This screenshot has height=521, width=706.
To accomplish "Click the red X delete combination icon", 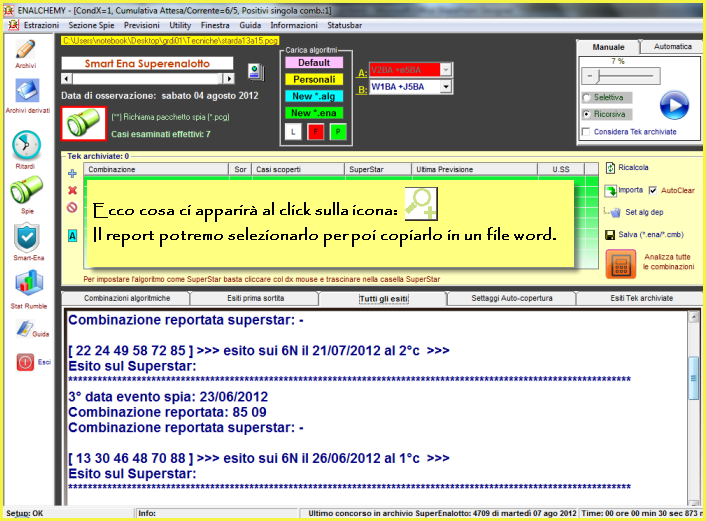I will pyautogui.click(x=72, y=190).
